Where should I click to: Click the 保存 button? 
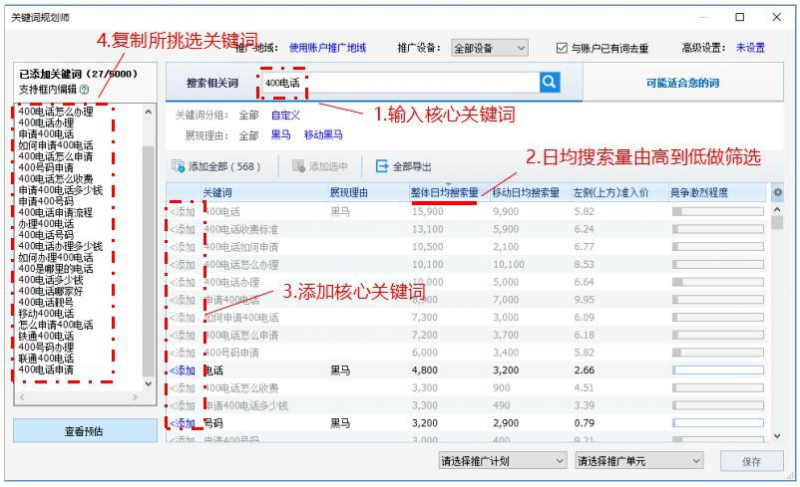(752, 462)
